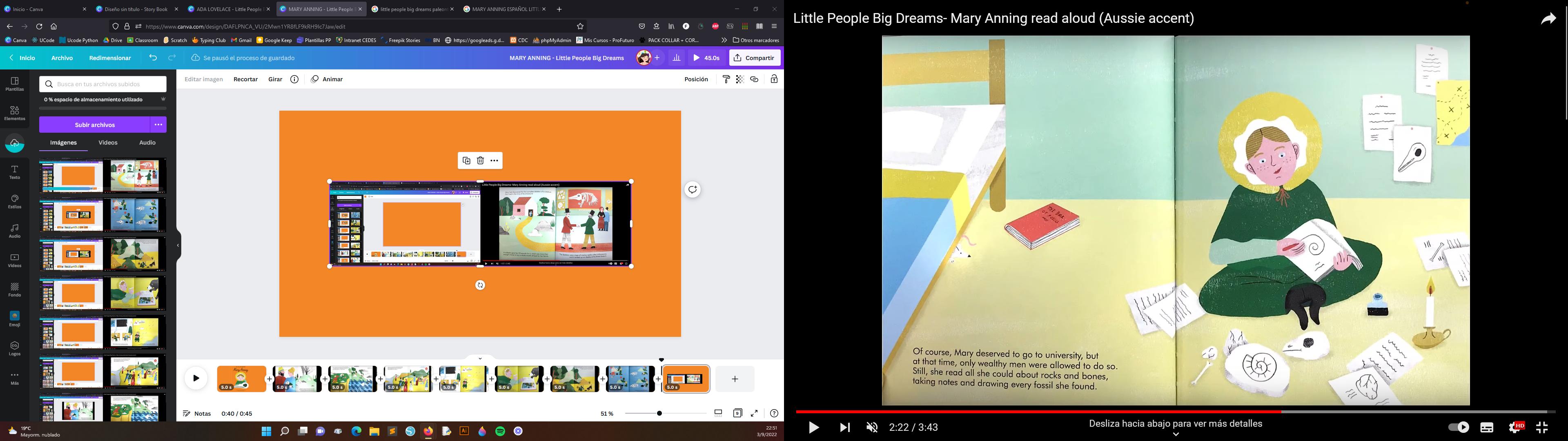Click the comment refresh icon beside canvas
1568x441 pixels.
click(693, 190)
